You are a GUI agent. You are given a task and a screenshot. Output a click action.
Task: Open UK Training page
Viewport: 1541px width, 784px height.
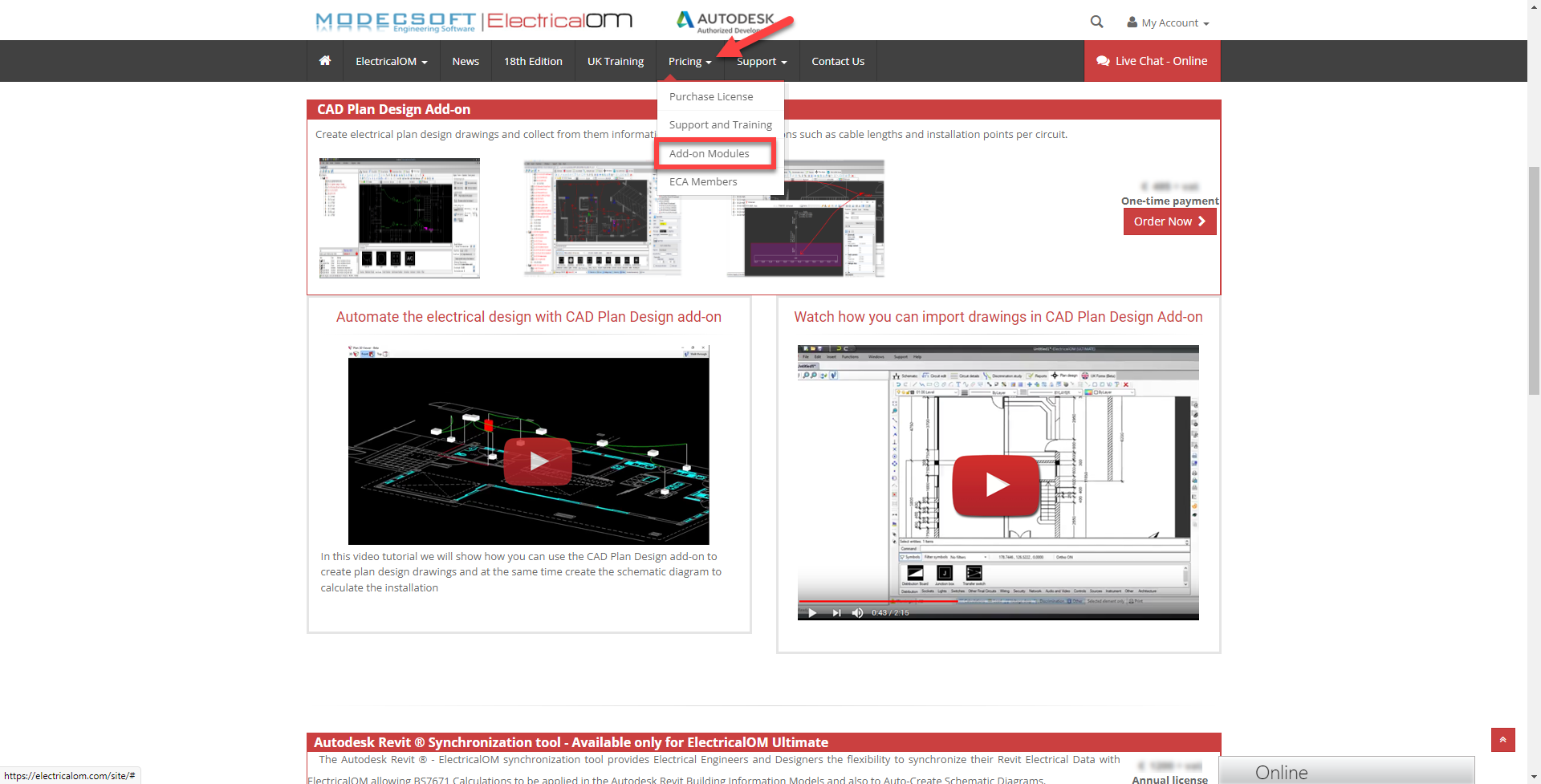616,61
